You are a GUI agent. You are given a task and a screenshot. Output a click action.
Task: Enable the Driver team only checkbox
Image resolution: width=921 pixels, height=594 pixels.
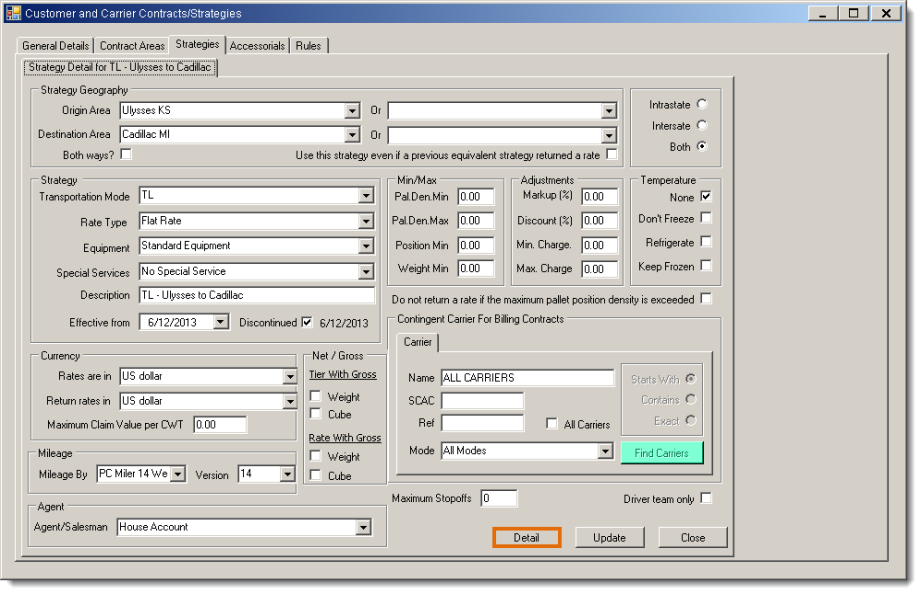click(706, 498)
